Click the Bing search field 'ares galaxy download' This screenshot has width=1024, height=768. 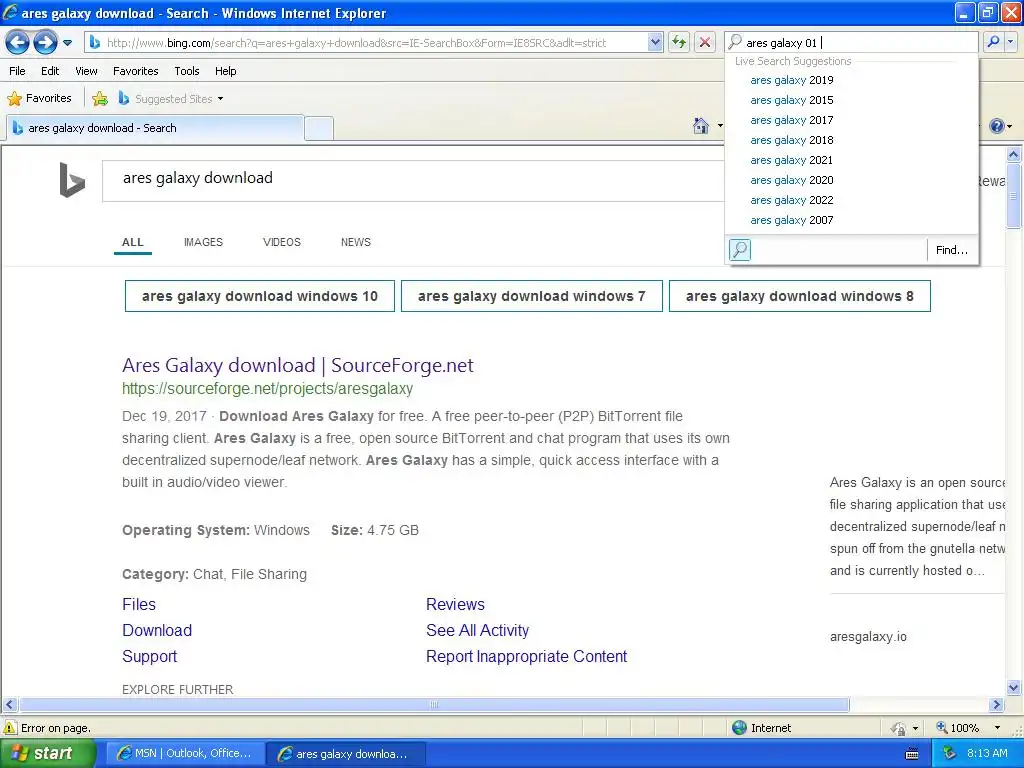click(413, 180)
